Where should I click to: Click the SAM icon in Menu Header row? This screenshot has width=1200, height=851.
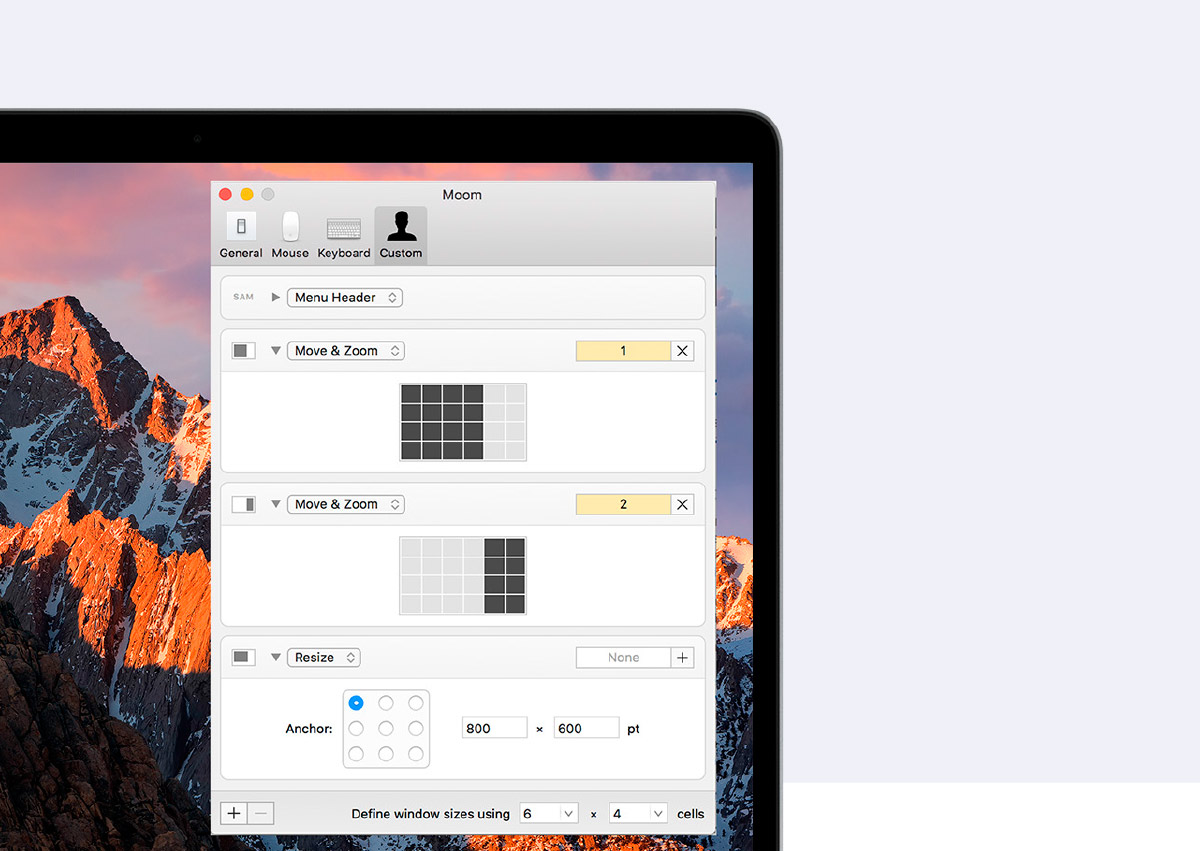[243, 297]
